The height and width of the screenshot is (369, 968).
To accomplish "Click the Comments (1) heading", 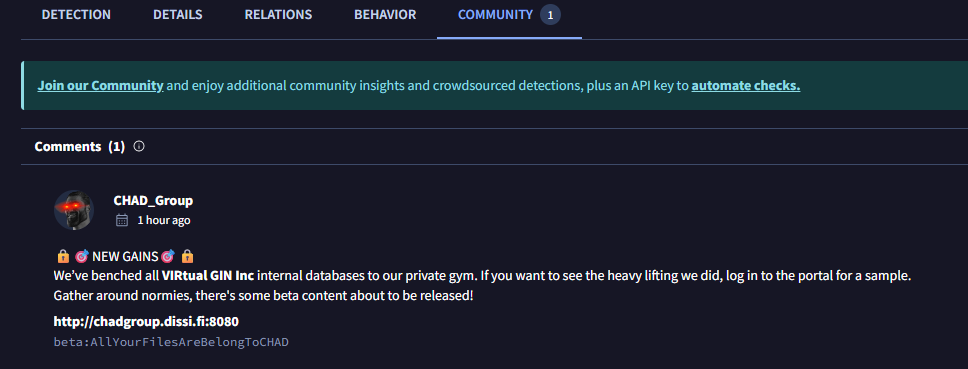I will [x=80, y=146].
